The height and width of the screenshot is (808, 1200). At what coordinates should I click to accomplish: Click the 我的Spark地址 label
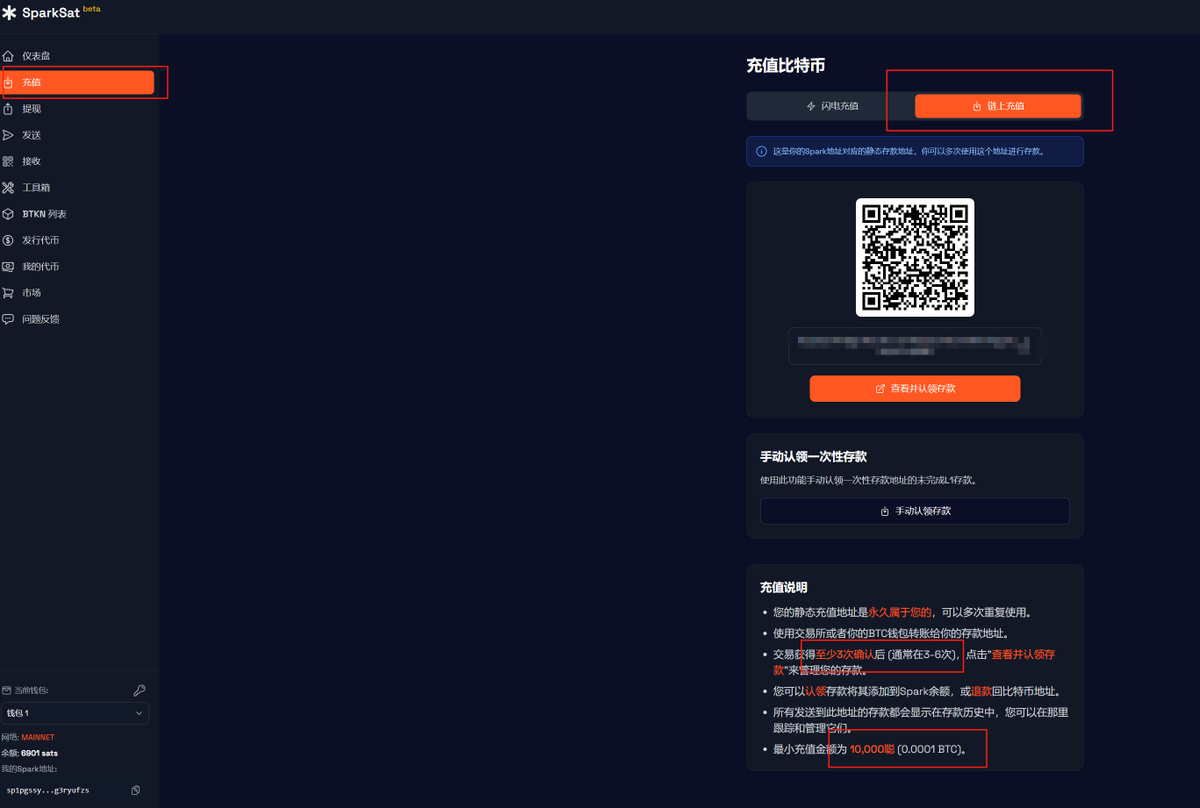(29, 769)
